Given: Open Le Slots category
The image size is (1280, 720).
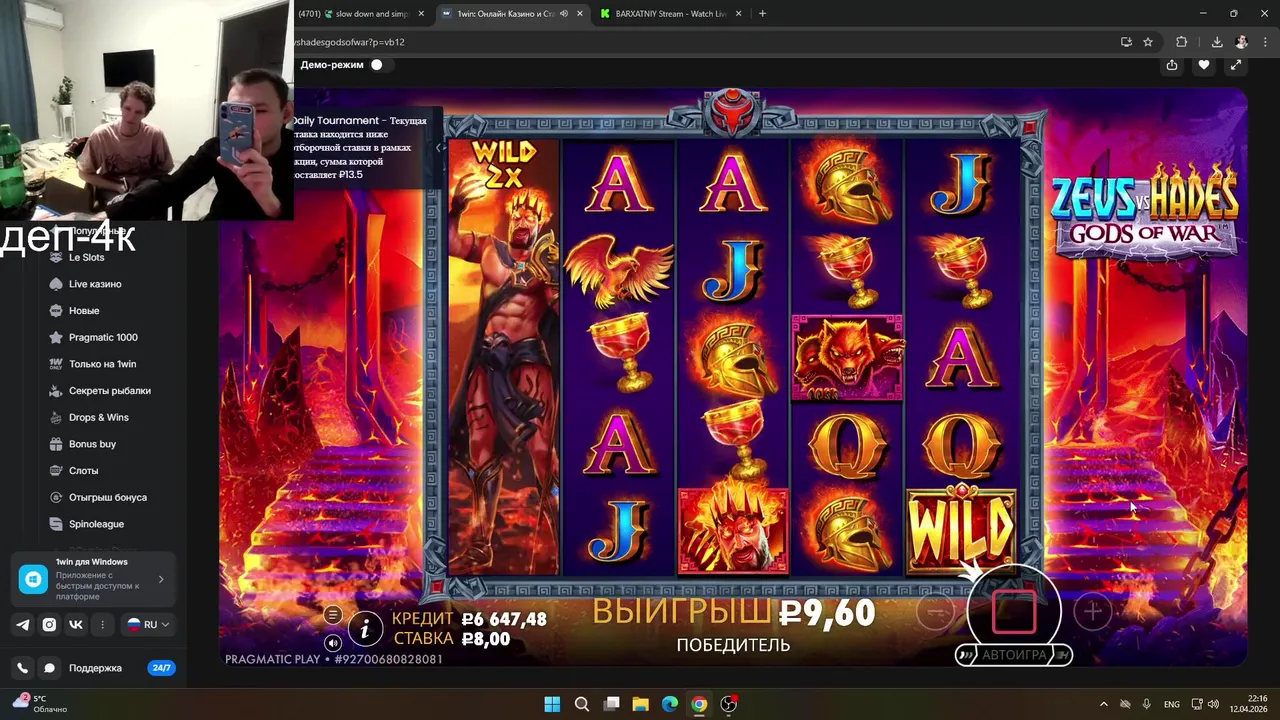Looking at the screenshot, I should click(86, 257).
